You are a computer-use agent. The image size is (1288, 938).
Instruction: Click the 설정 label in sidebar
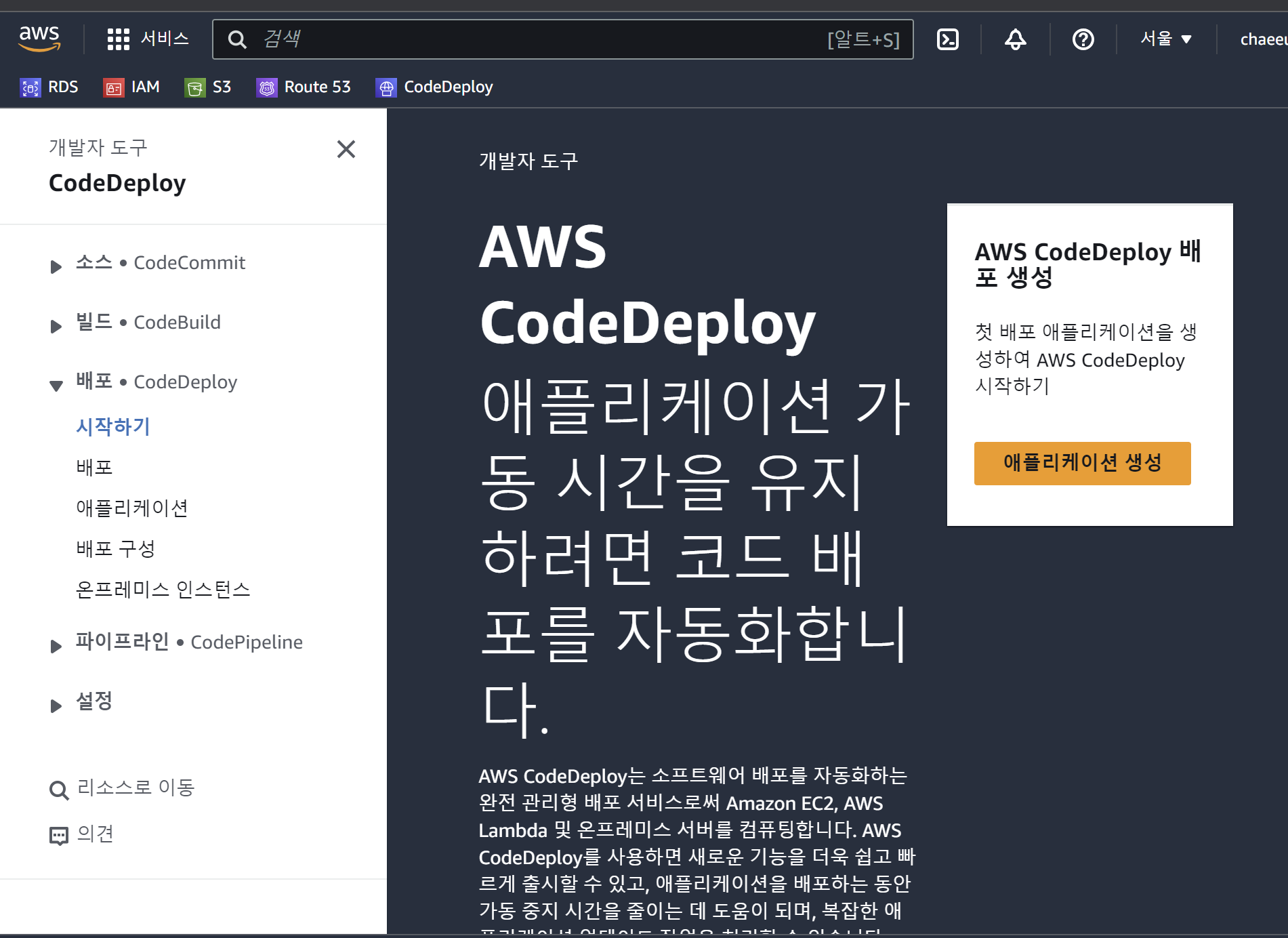click(94, 701)
